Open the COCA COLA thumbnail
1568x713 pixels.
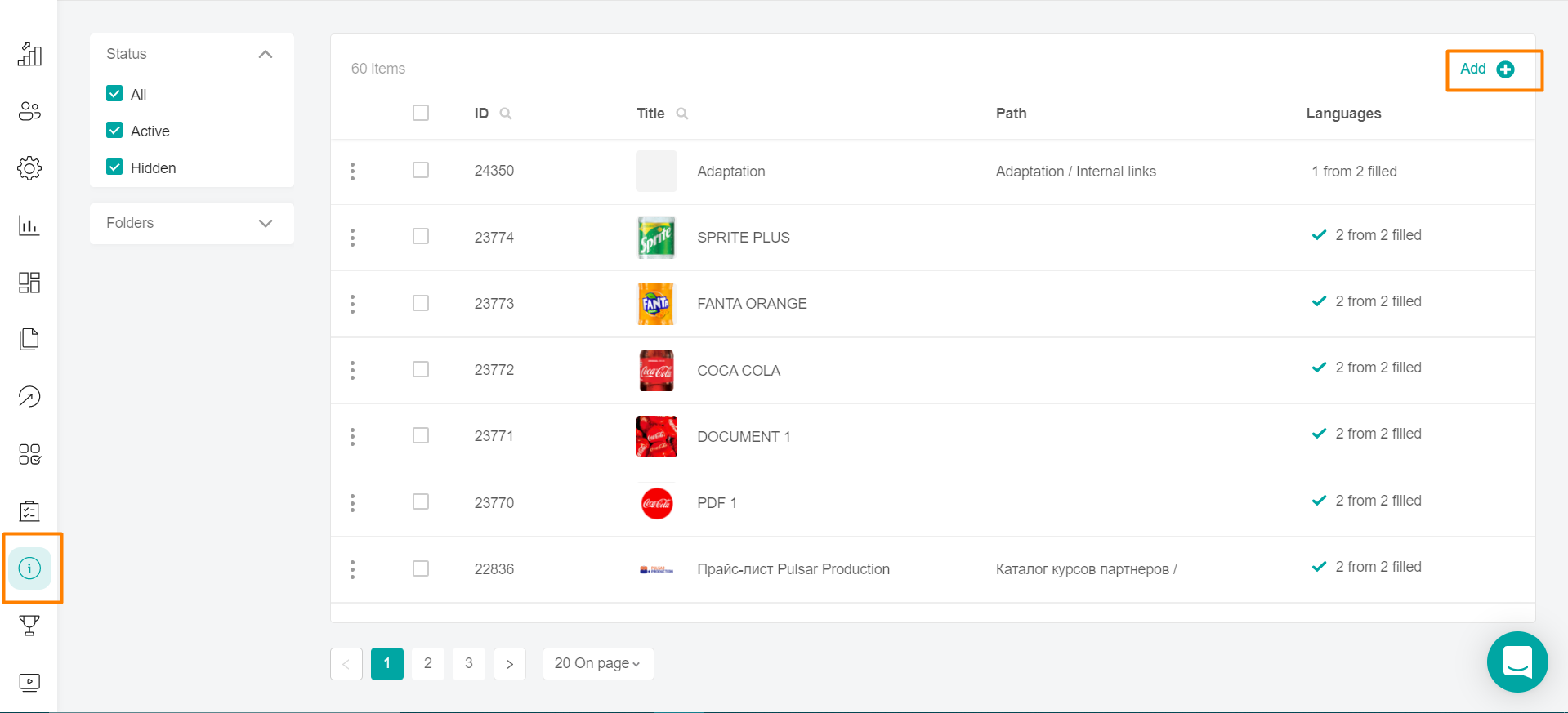coord(656,370)
